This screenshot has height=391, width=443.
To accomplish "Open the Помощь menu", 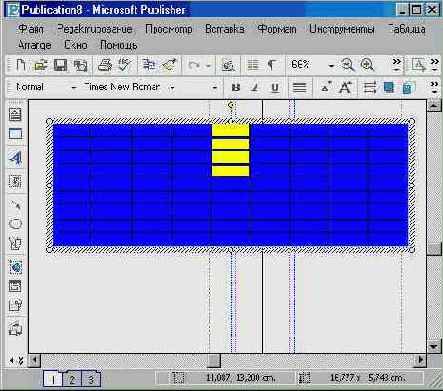I will pyautogui.click(x=119, y=45).
